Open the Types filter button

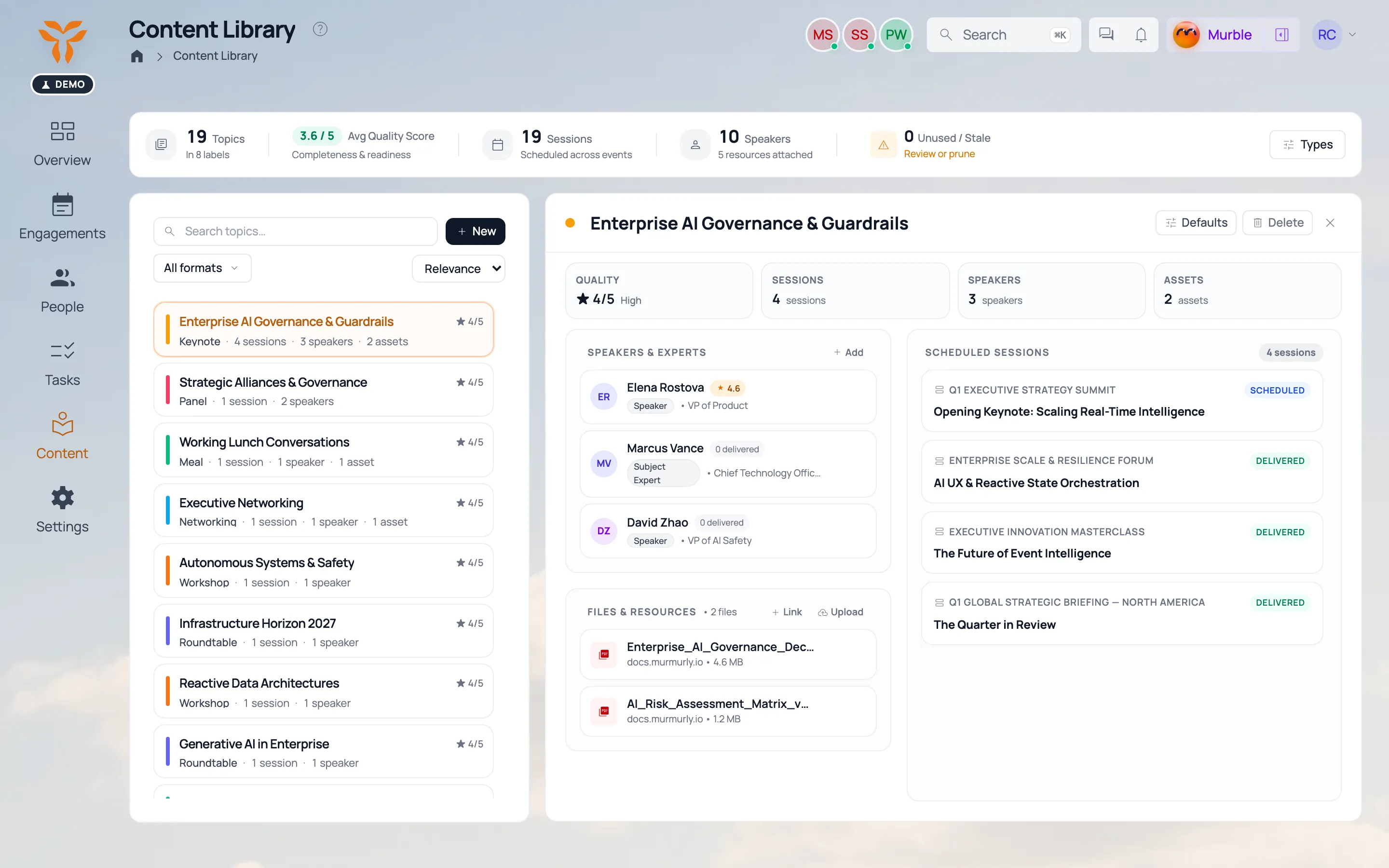[x=1307, y=145]
